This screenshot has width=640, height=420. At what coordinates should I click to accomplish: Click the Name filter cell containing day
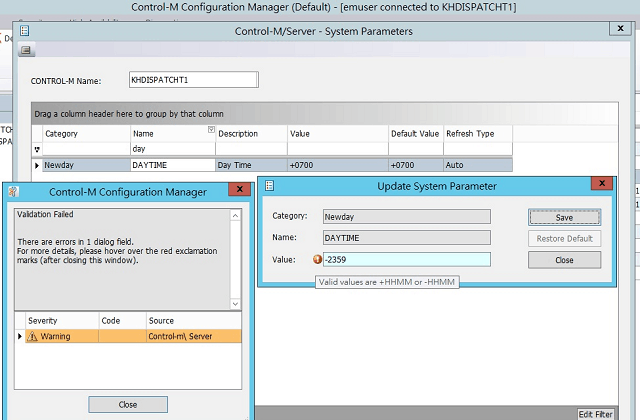[173, 149]
